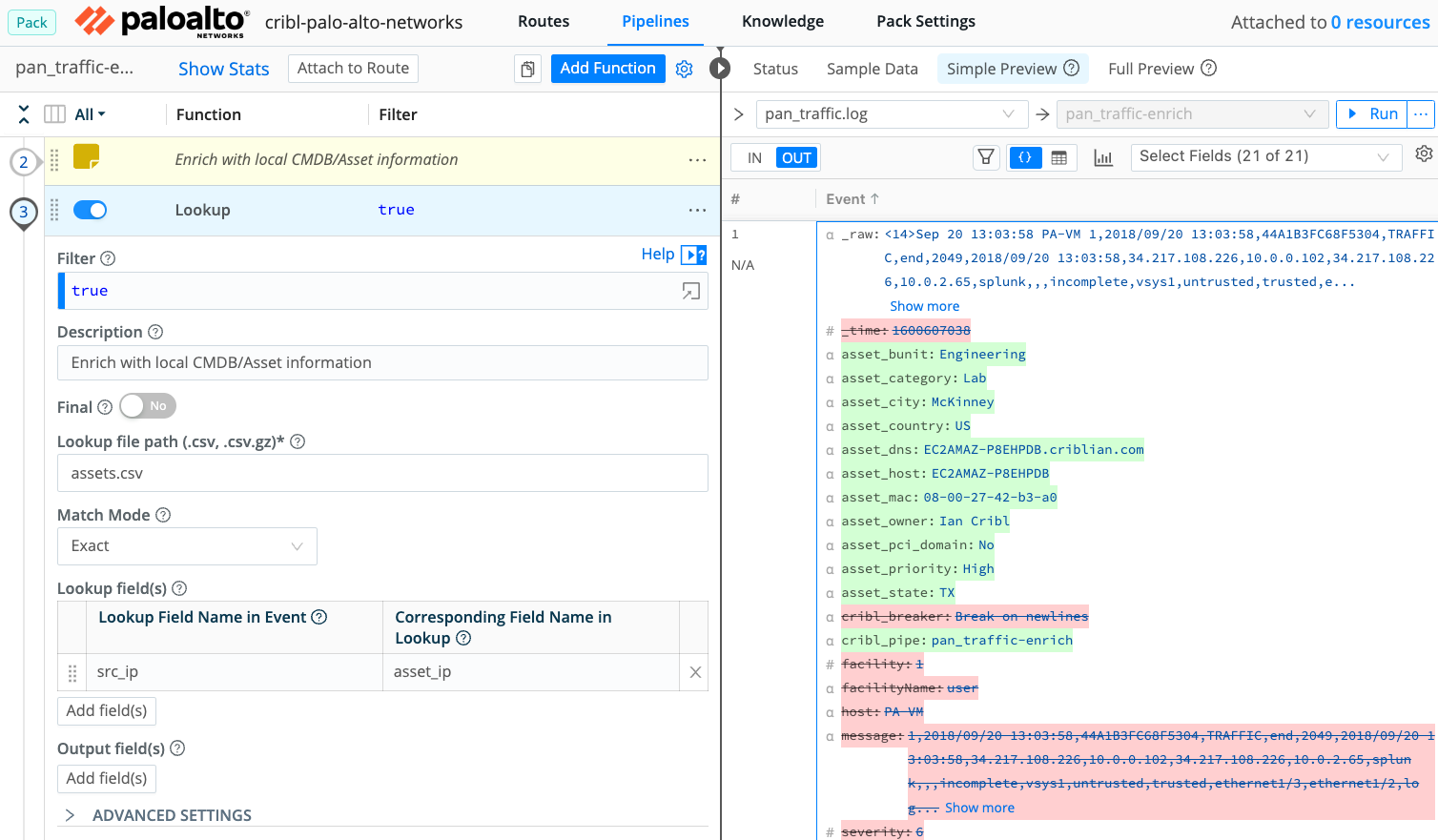Open pipeline settings gear icon
Image resolution: width=1438 pixels, height=840 pixels.
[684, 69]
